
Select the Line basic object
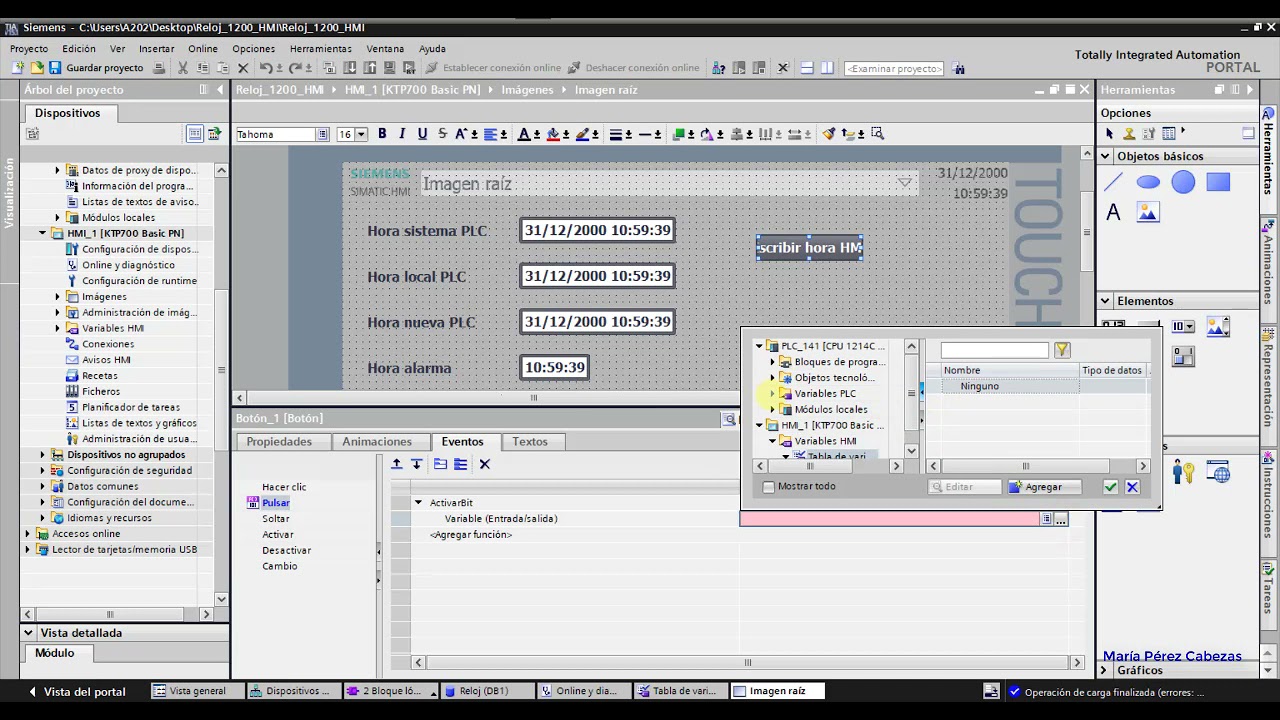coord(1113,182)
